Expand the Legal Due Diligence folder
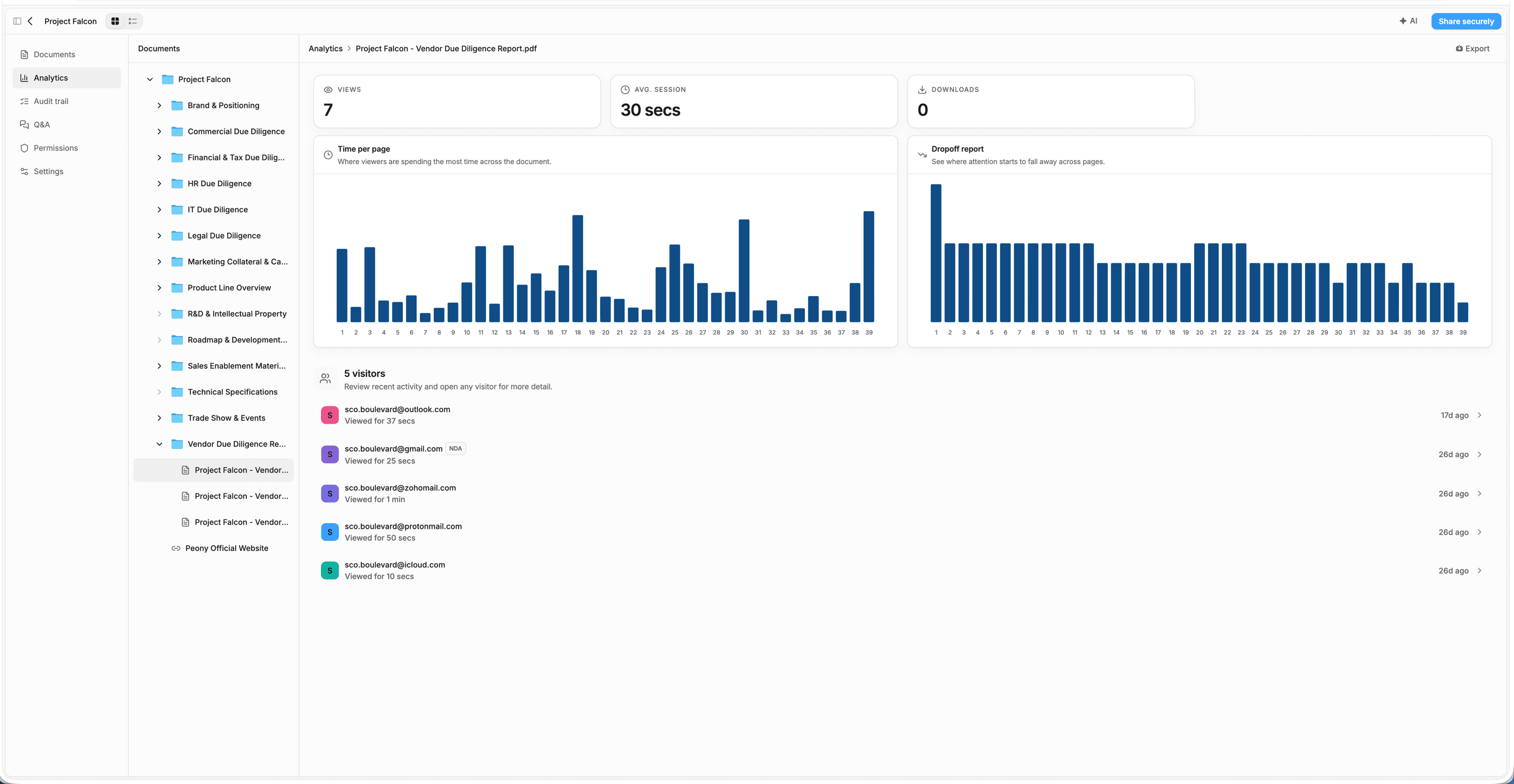Image resolution: width=1514 pixels, height=784 pixels. click(159, 236)
